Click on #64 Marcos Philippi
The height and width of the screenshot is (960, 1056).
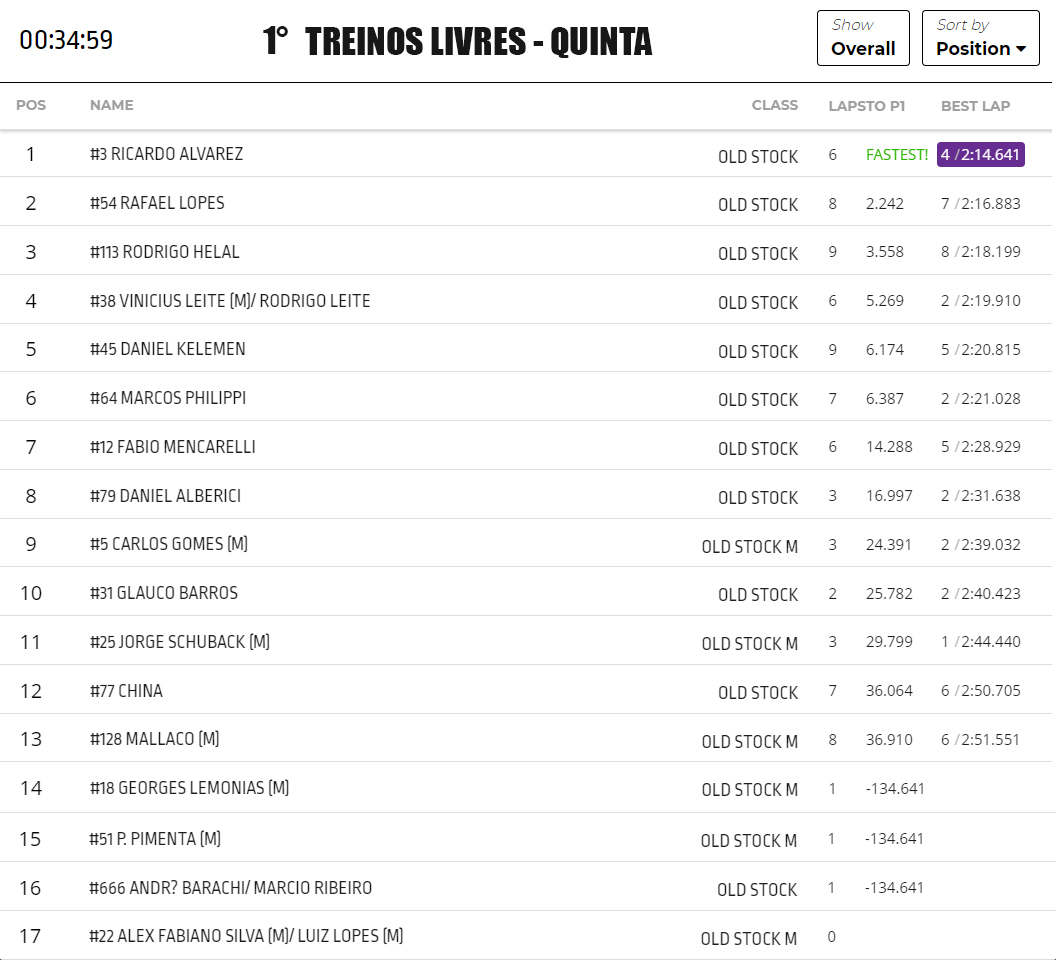(x=167, y=398)
